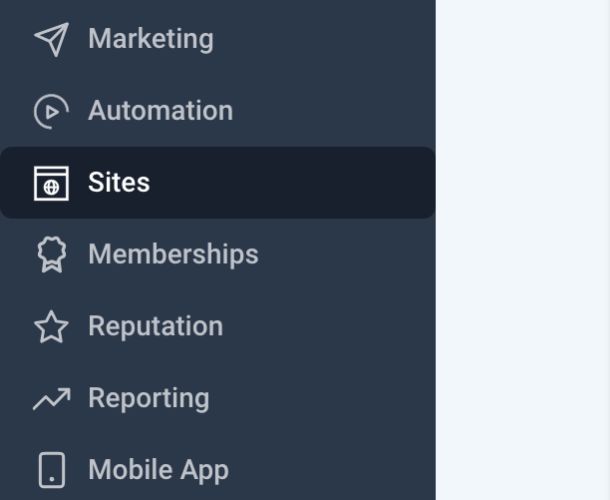Click the highlighted Sites row background
This screenshot has height=500, width=610.
(300, 183)
